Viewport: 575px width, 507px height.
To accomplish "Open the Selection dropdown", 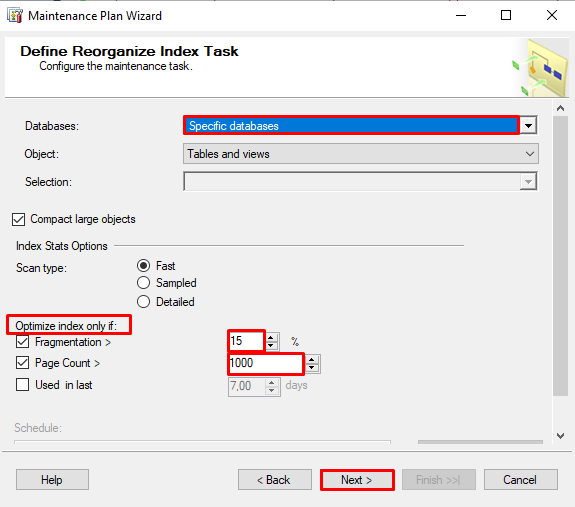I will click(361, 181).
